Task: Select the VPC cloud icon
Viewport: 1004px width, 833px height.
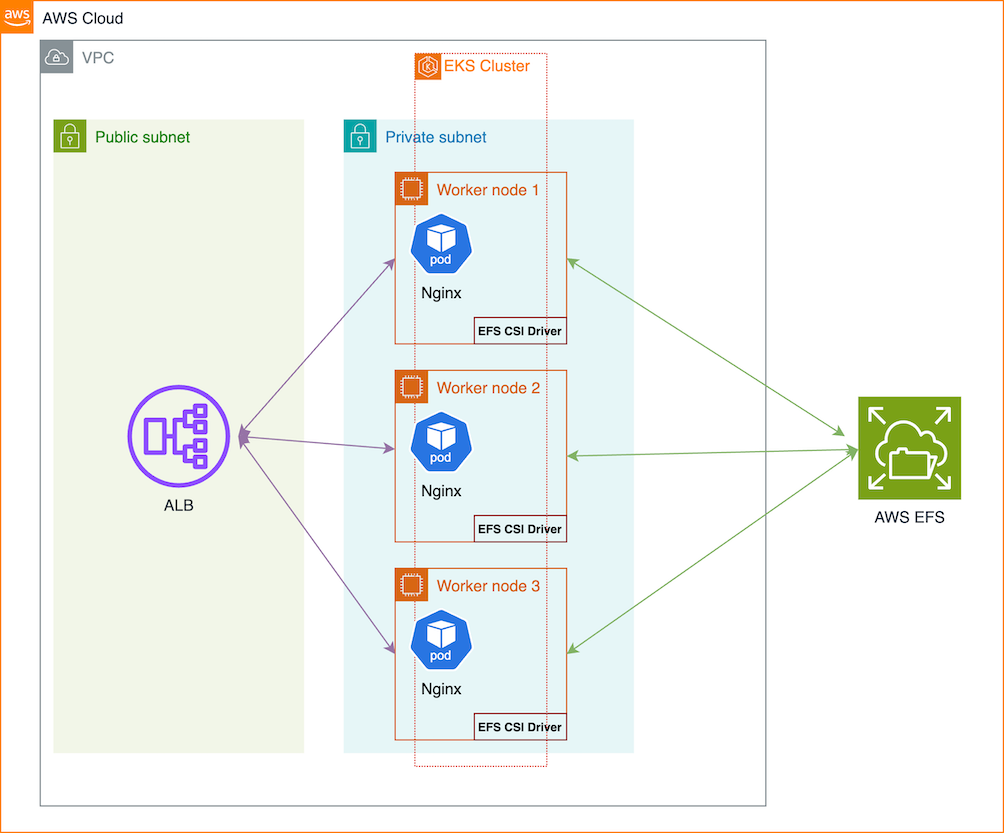Action: (56, 57)
